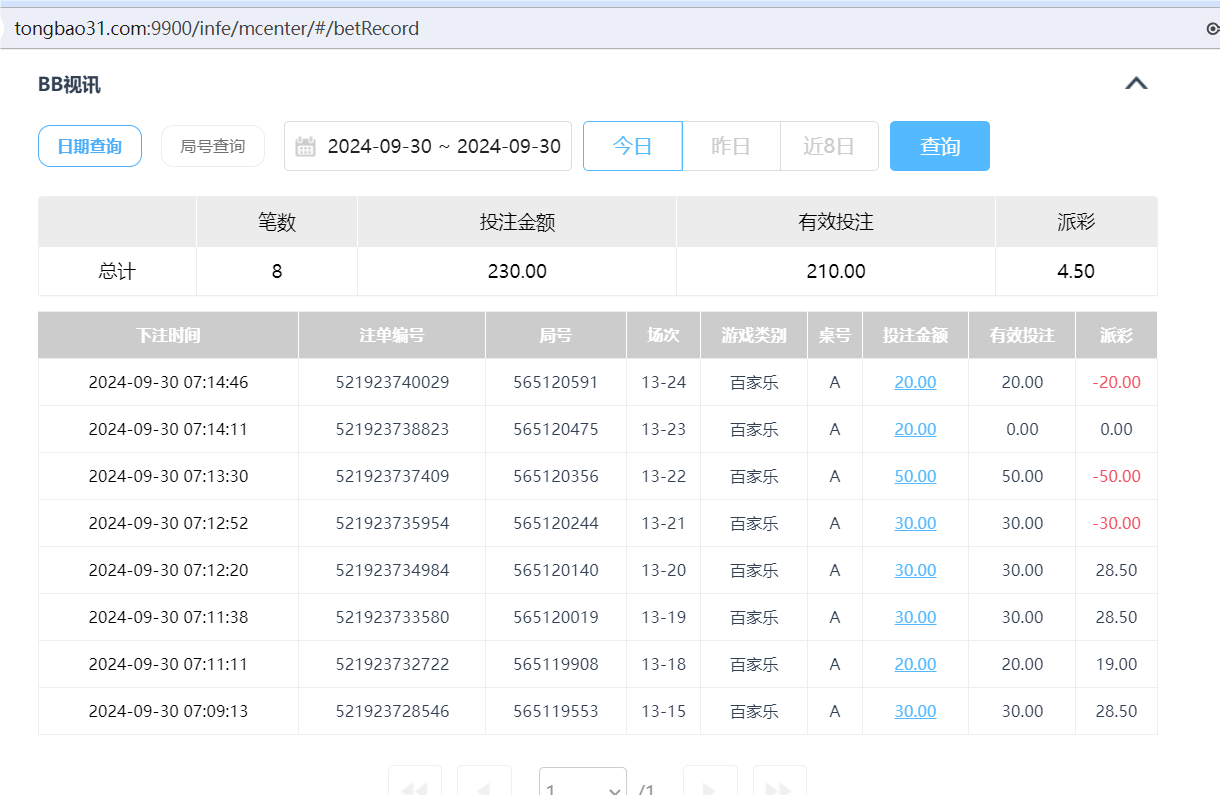Viewport: 1220px width, 795px height.
Task: Open the page number dropdown
Action: click(x=582, y=786)
